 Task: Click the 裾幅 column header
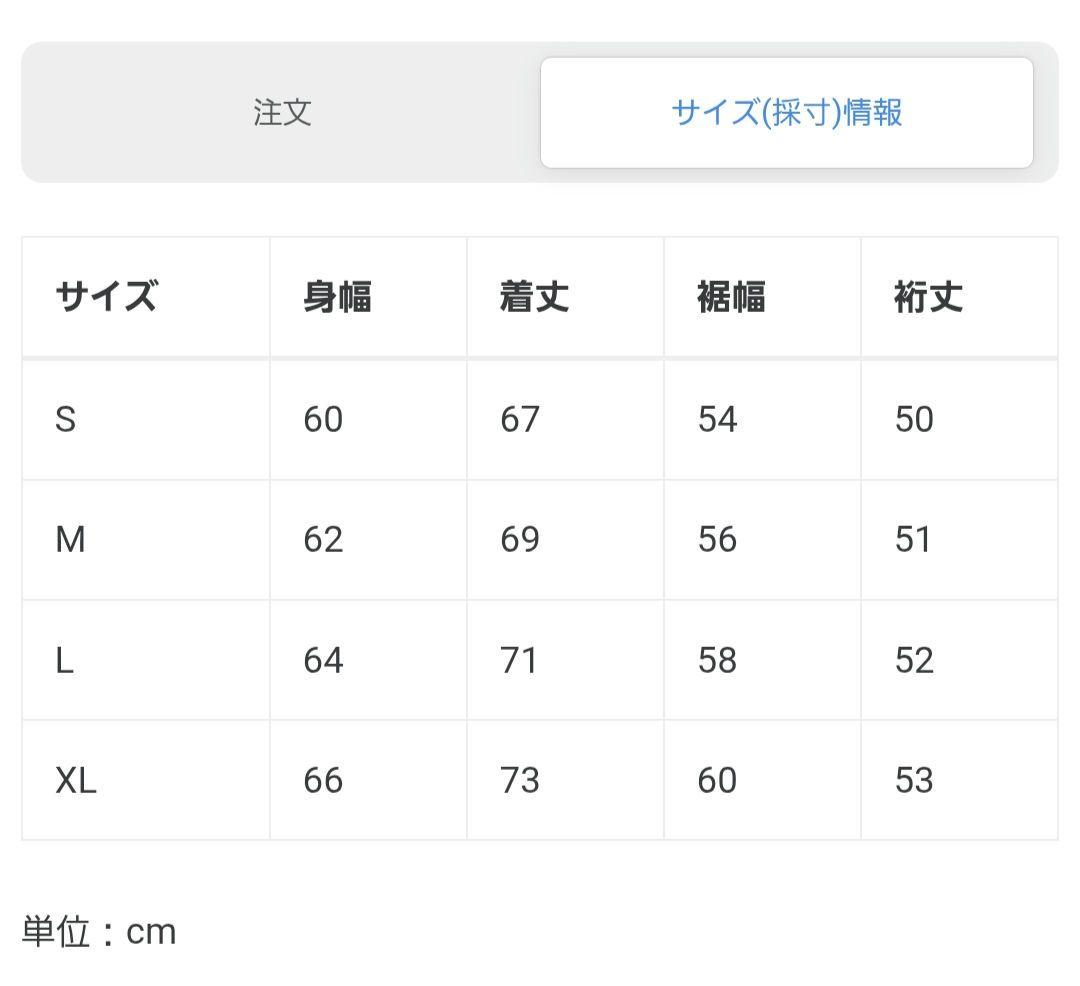pyautogui.click(x=732, y=296)
